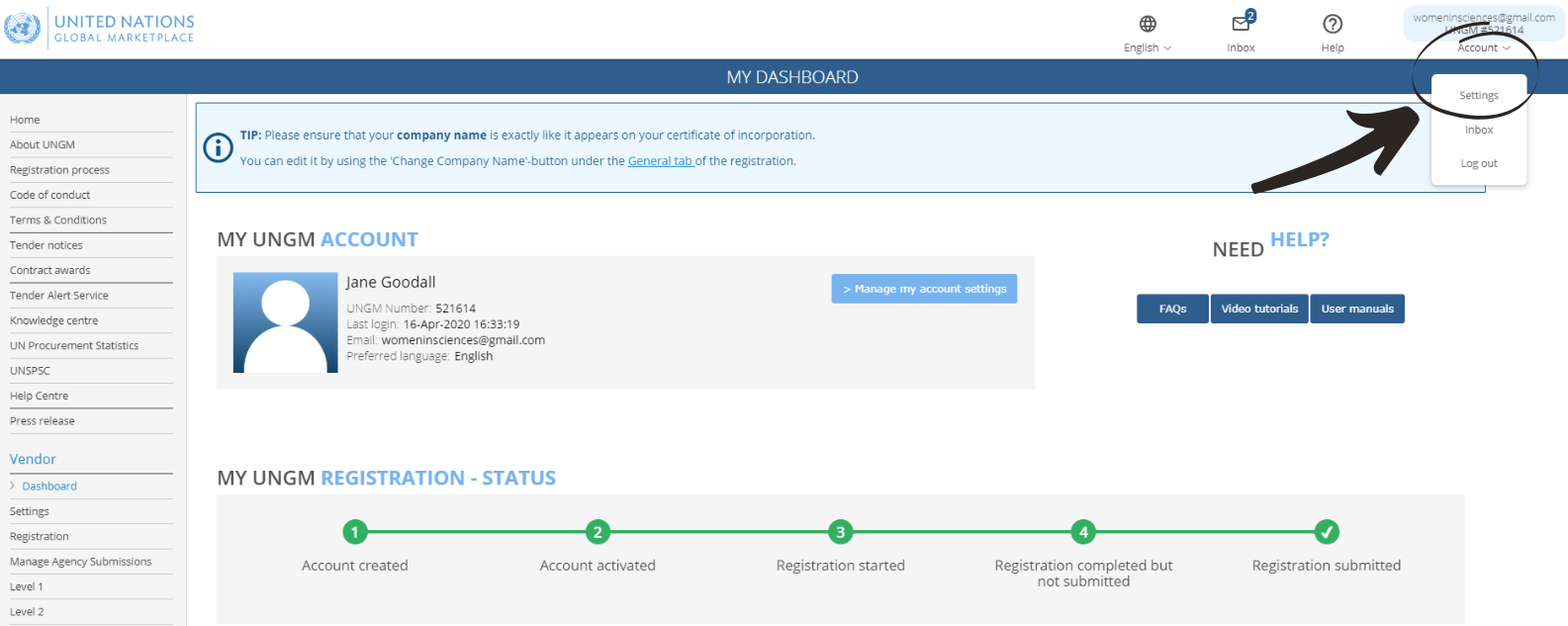Click Last login 16-Apr-2020 text
Viewport: 1568px width, 626px height.
[433, 324]
